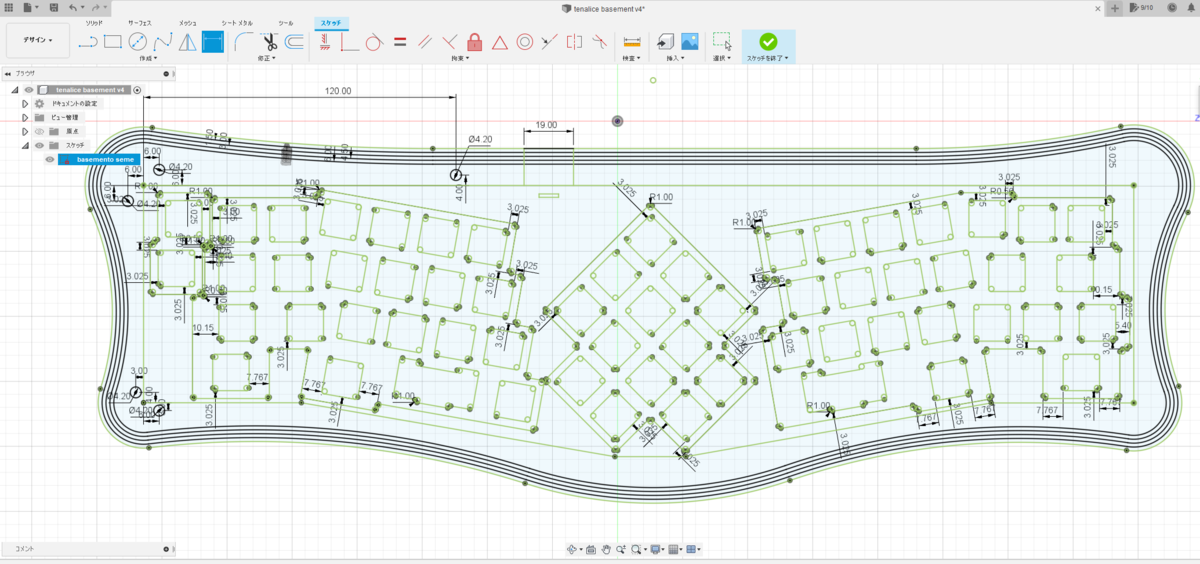Open デザイン workspace dropdown
The image size is (1200, 564).
pos(37,41)
